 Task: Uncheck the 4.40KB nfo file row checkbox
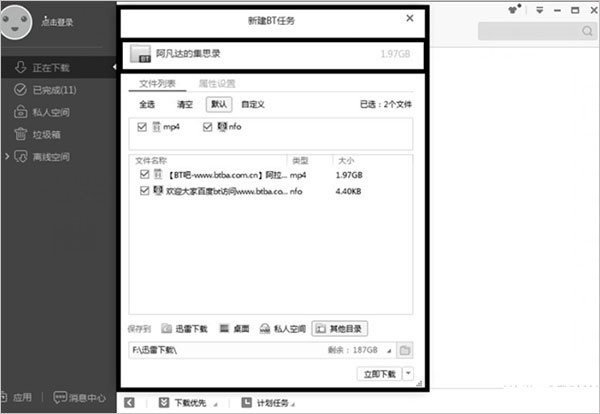coord(144,191)
